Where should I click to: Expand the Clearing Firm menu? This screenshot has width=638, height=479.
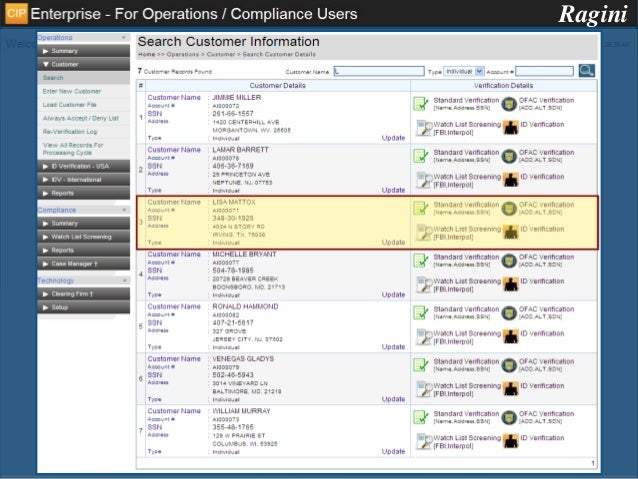[83, 294]
